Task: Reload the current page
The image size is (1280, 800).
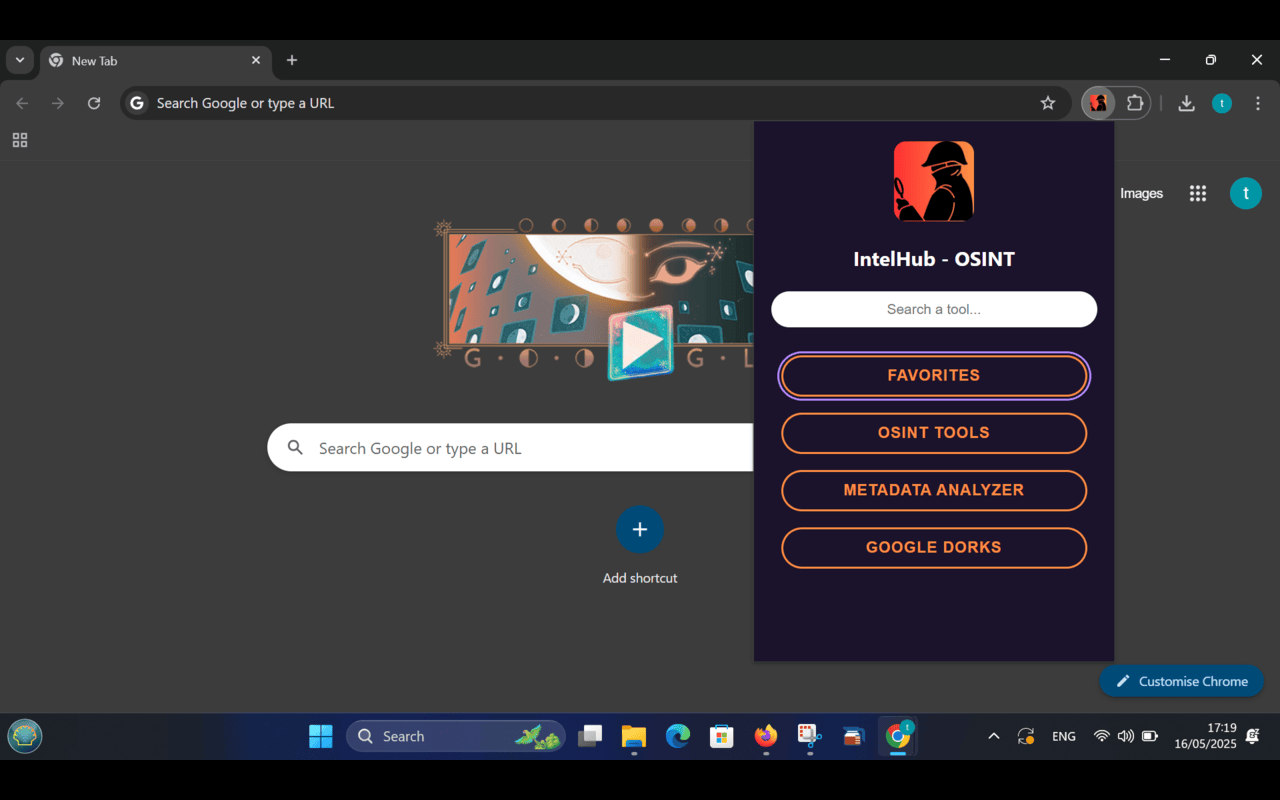Action: [x=94, y=103]
